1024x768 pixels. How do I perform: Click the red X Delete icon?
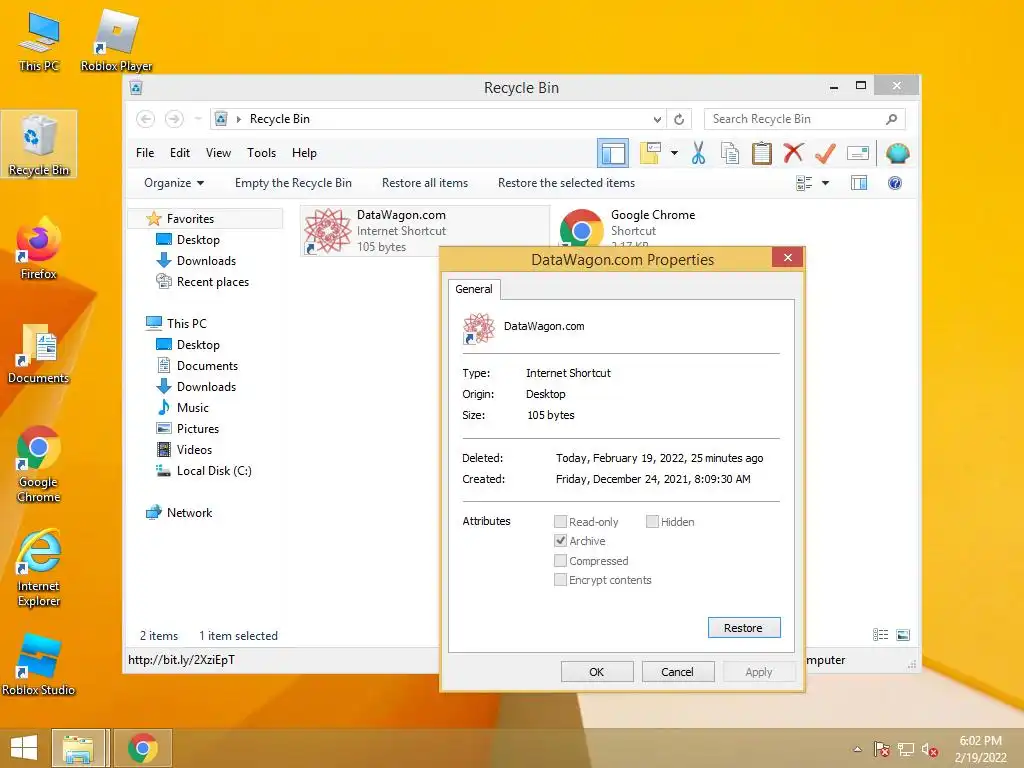[x=793, y=153]
